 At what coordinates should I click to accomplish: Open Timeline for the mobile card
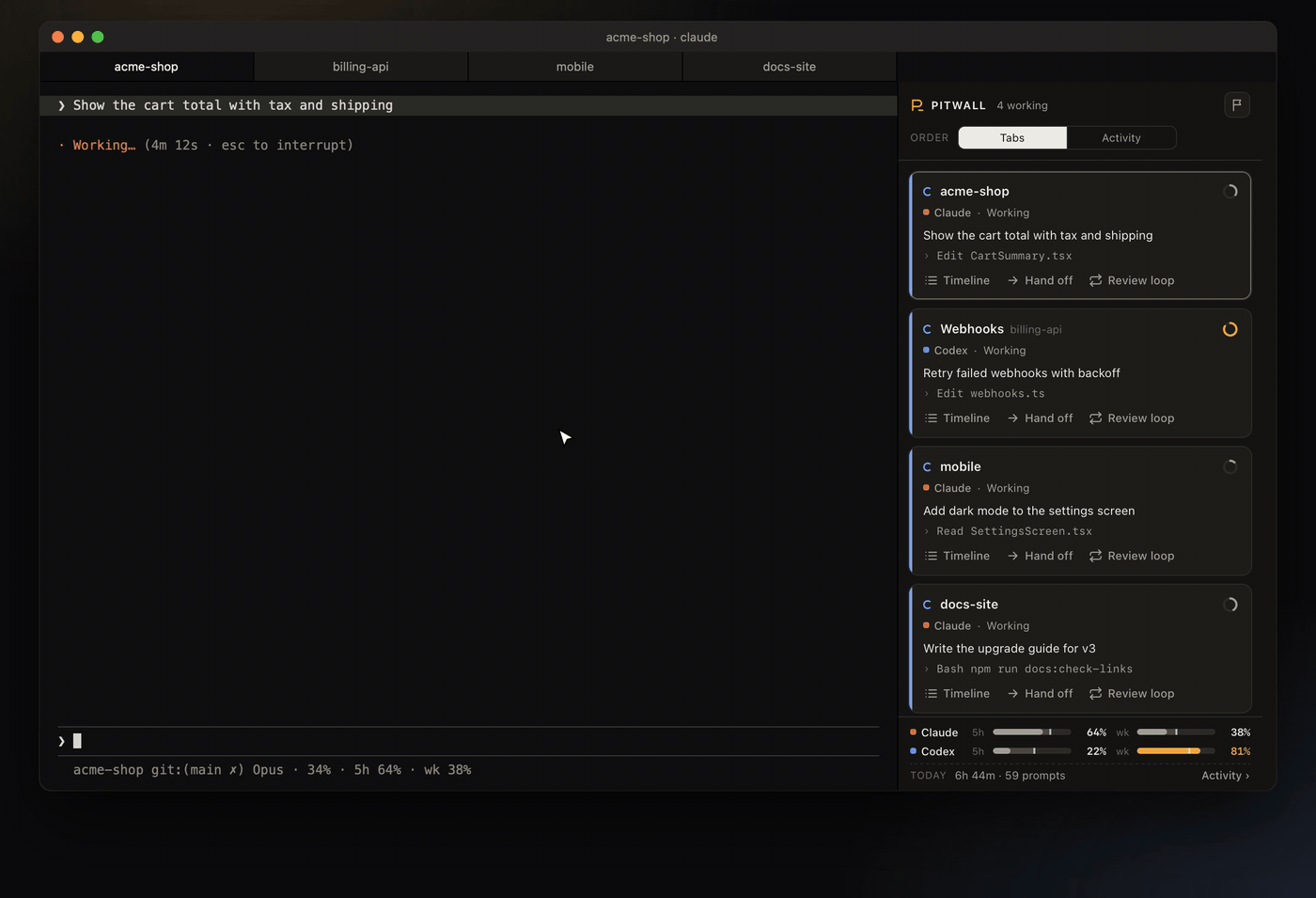[957, 556]
